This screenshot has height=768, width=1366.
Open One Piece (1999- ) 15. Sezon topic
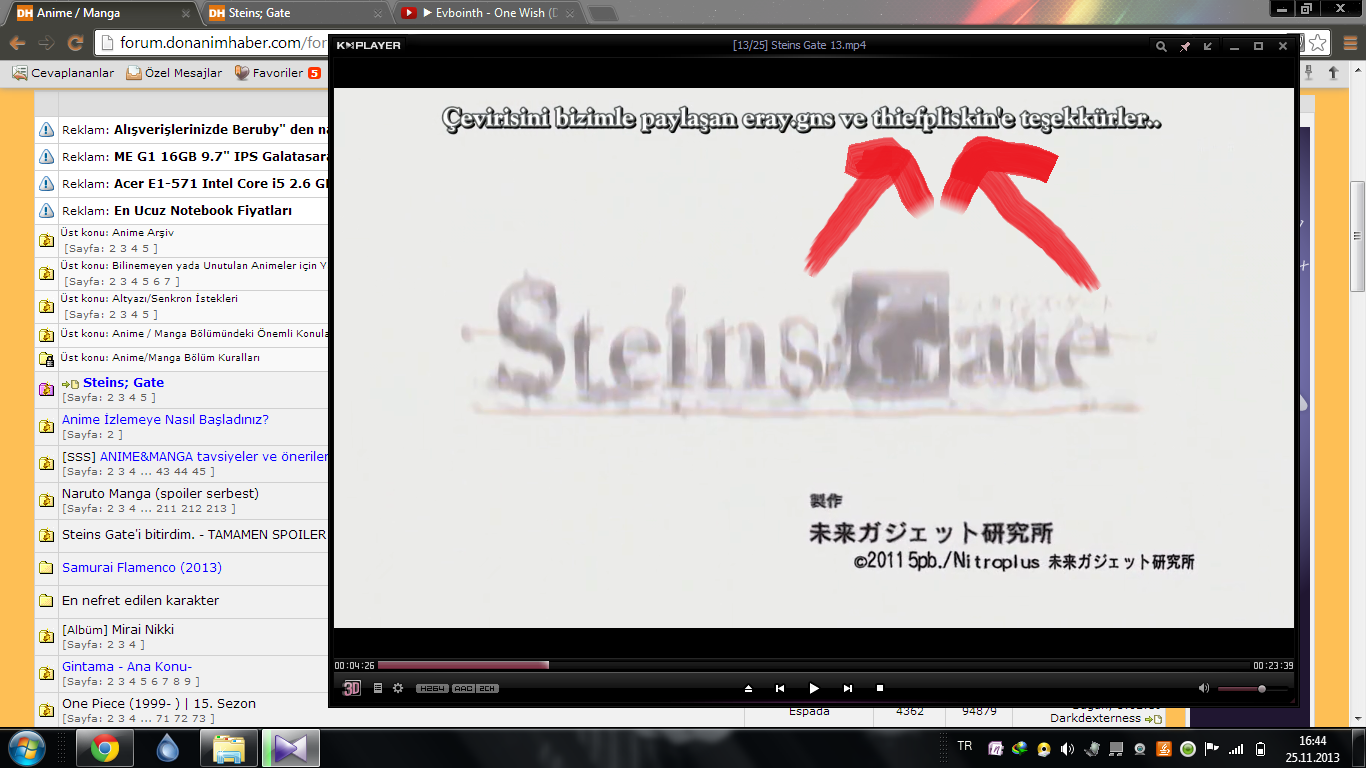click(x=159, y=703)
